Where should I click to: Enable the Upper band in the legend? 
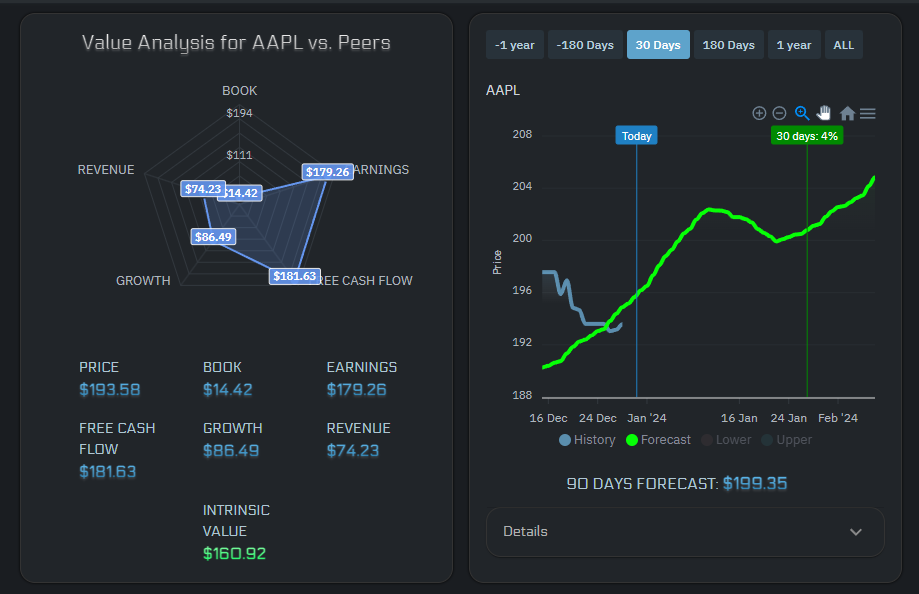point(787,440)
